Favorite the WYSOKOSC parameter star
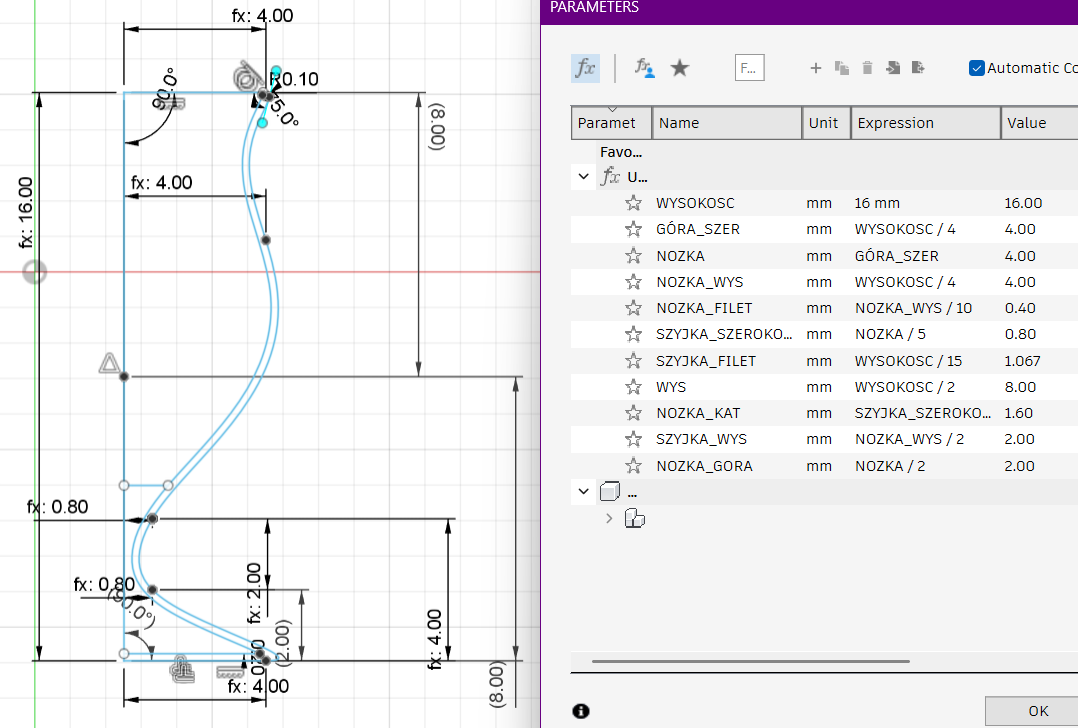Screen dimensions: 1078x728 pyautogui.click(x=633, y=203)
